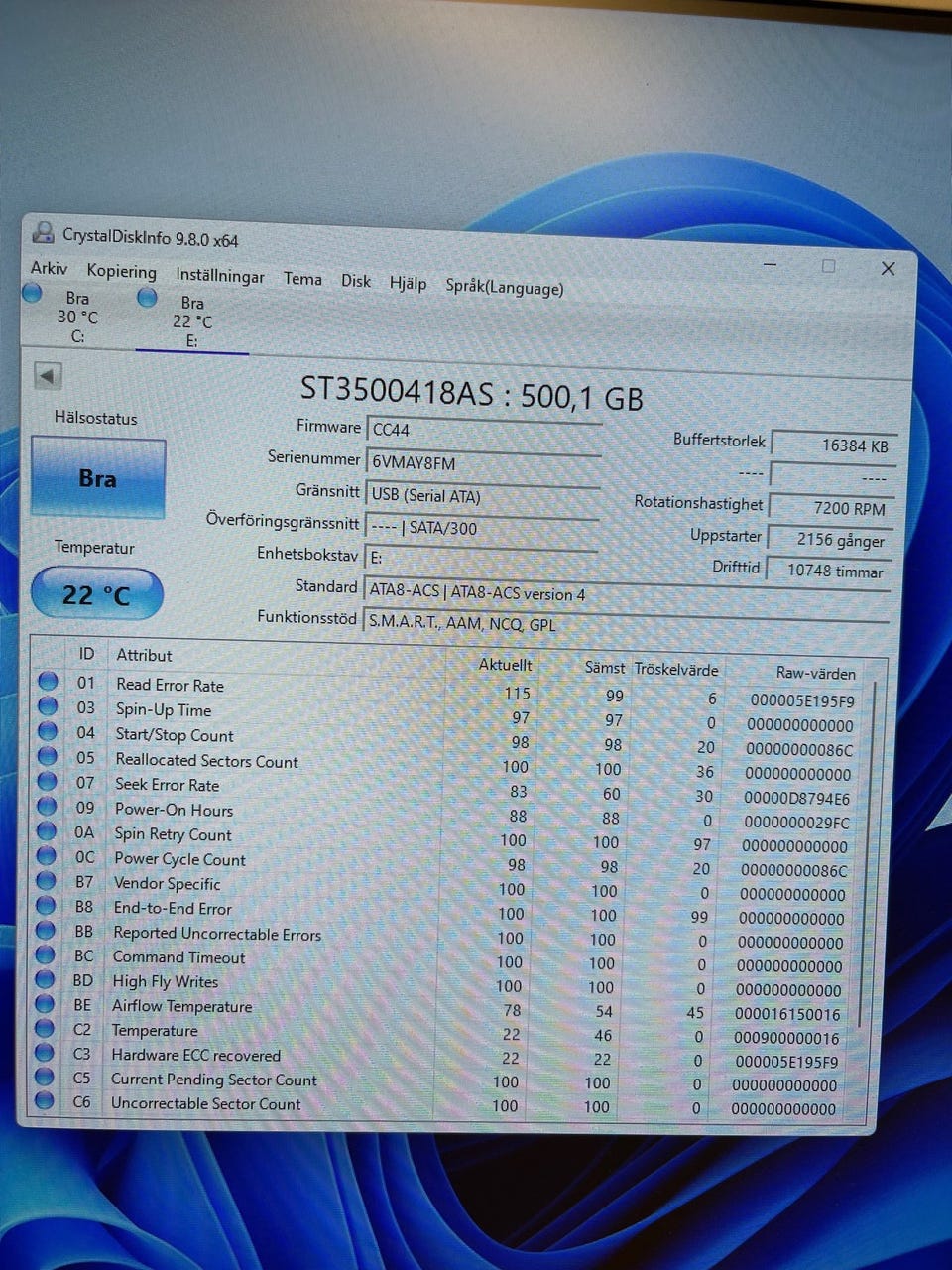Screen dimensions: 952x1270
Task: Click the previous disk arrow button
Action: point(48,376)
